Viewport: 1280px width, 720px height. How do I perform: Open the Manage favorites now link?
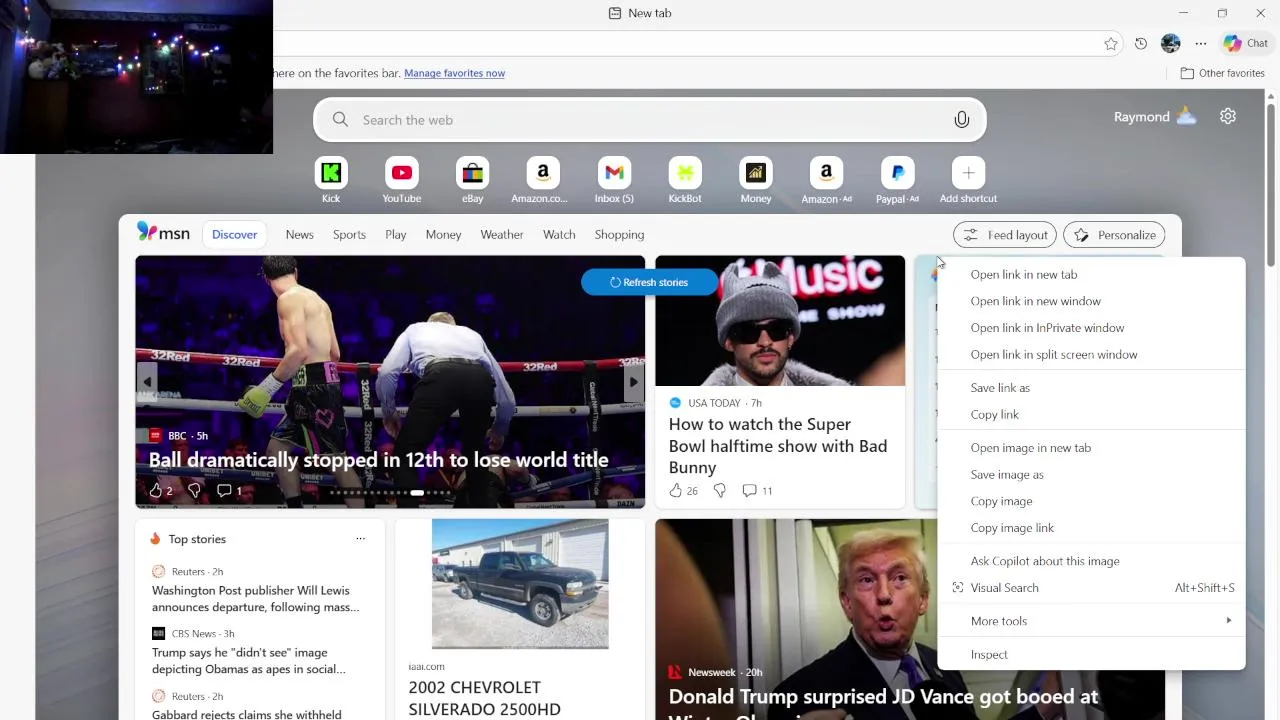[454, 73]
